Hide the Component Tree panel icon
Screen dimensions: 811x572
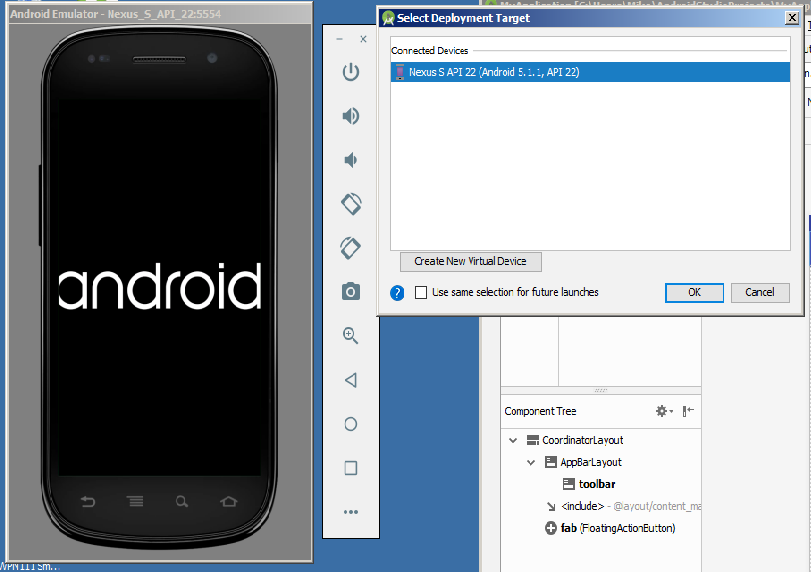pyautogui.click(x=688, y=411)
